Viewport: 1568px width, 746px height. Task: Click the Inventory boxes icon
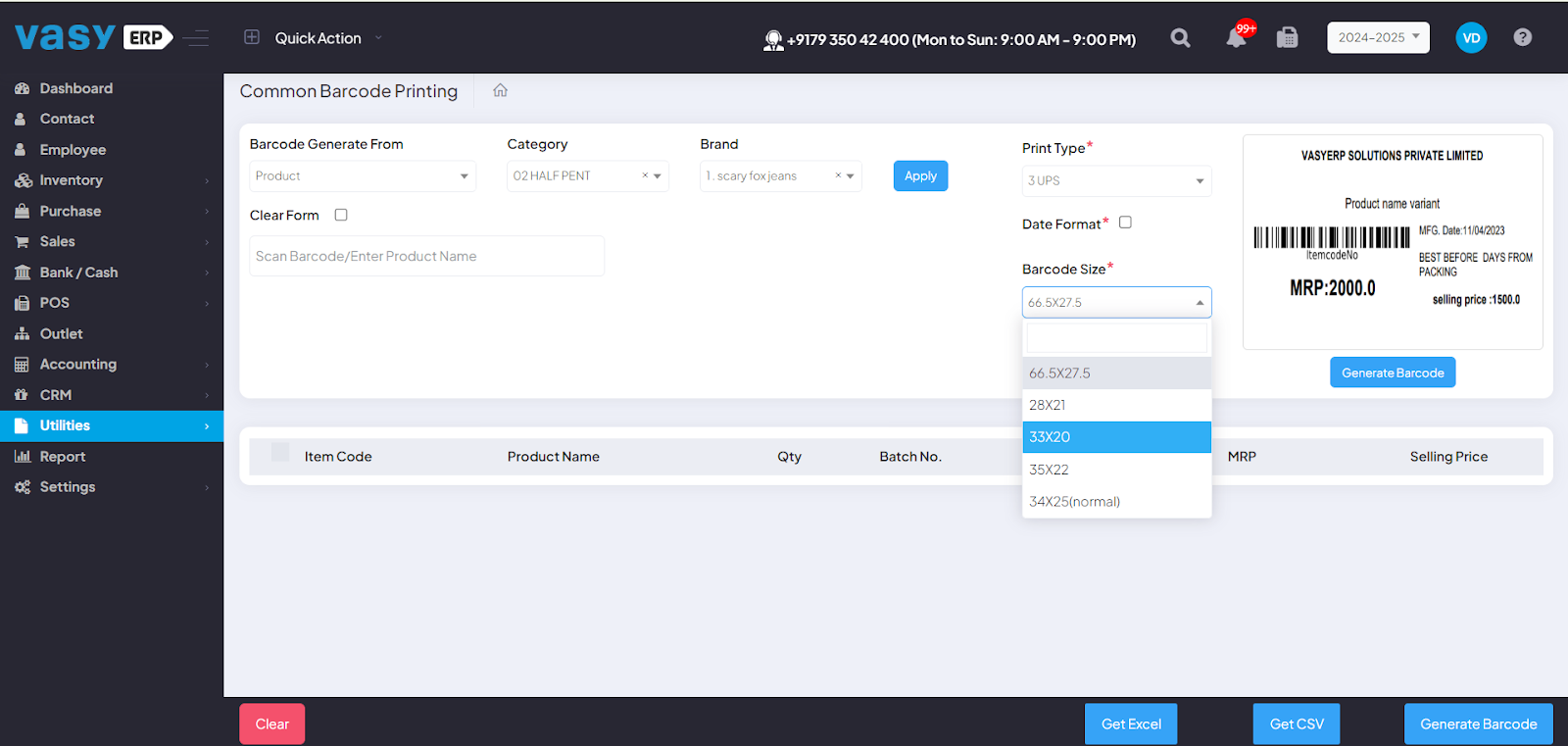[23, 180]
